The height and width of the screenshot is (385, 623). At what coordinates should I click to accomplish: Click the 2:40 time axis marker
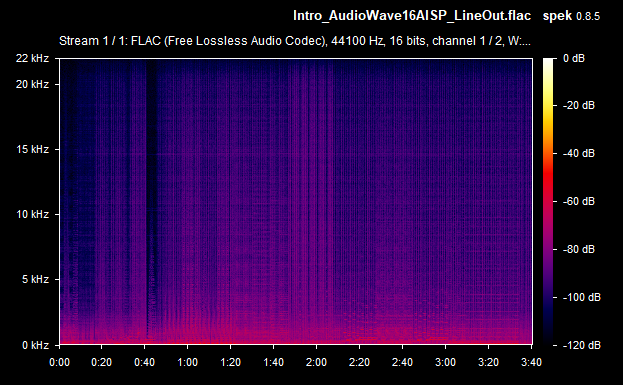point(402,362)
